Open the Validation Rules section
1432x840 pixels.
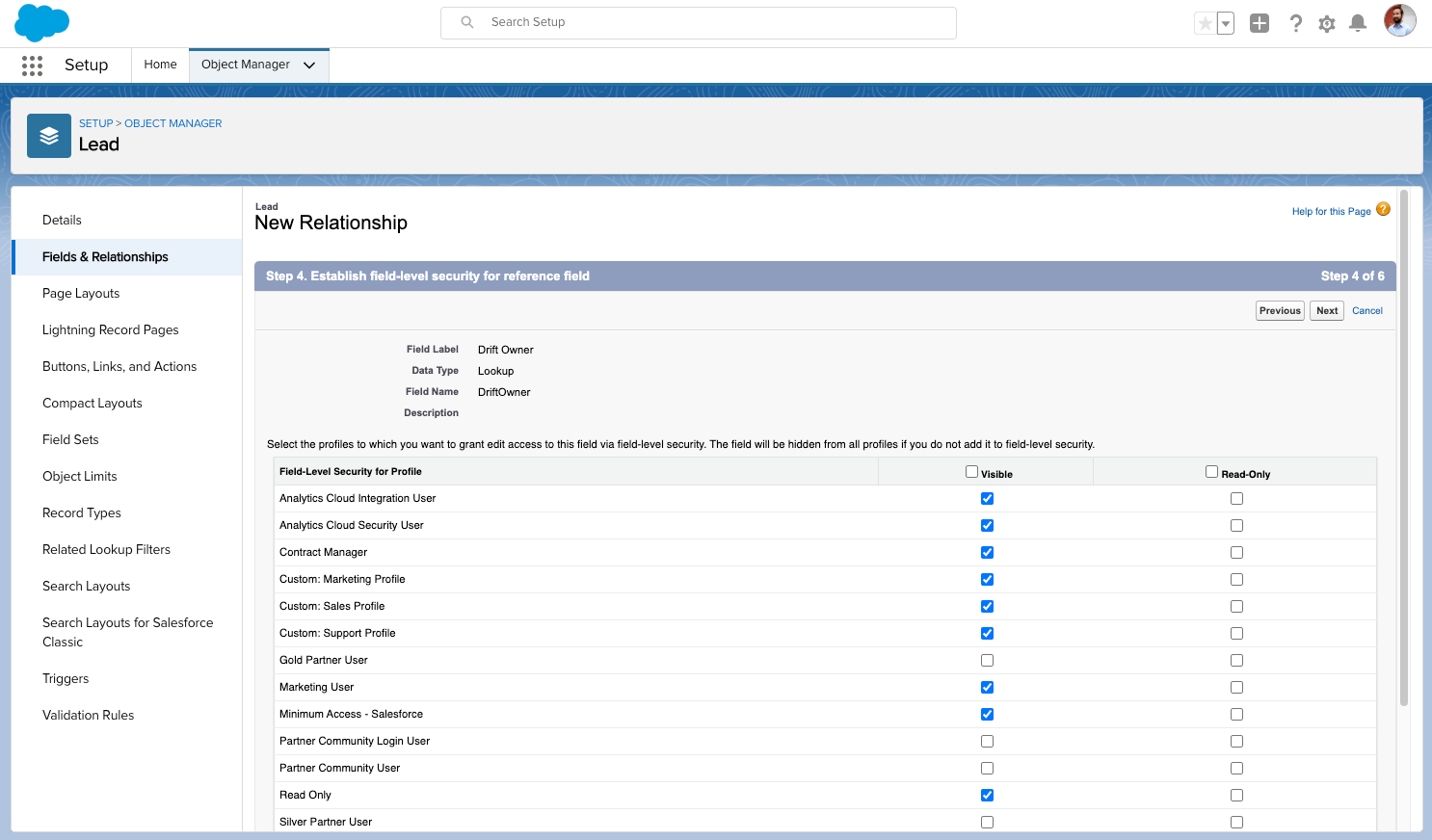(x=127, y=716)
